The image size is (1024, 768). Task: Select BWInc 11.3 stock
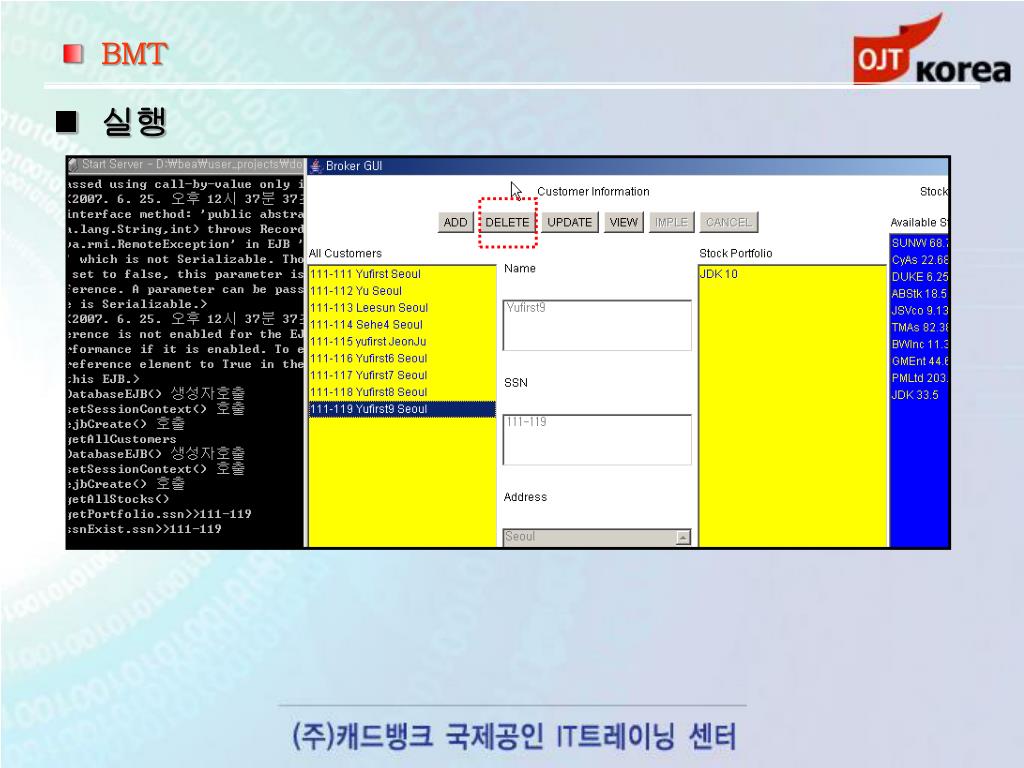pos(920,344)
